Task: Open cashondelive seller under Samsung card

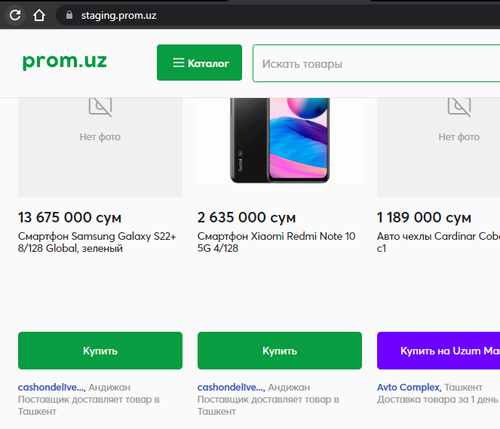Action: [x=52, y=387]
